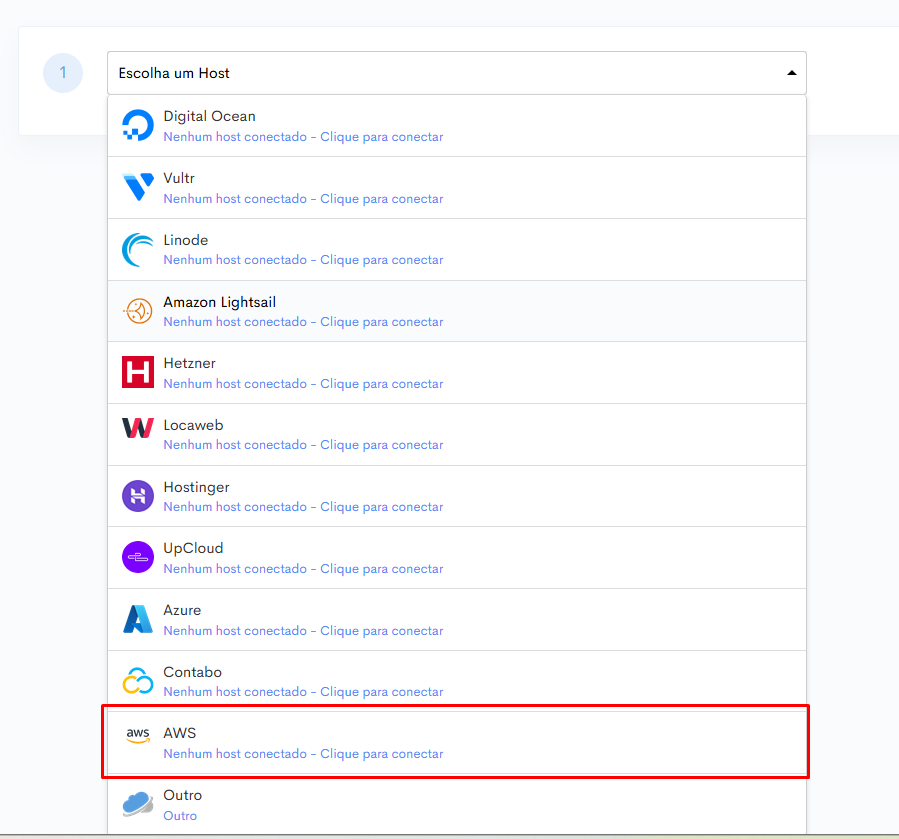Viewport: 899px width, 839px height.
Task: Pick UpCloud as the host
Action: (x=457, y=558)
